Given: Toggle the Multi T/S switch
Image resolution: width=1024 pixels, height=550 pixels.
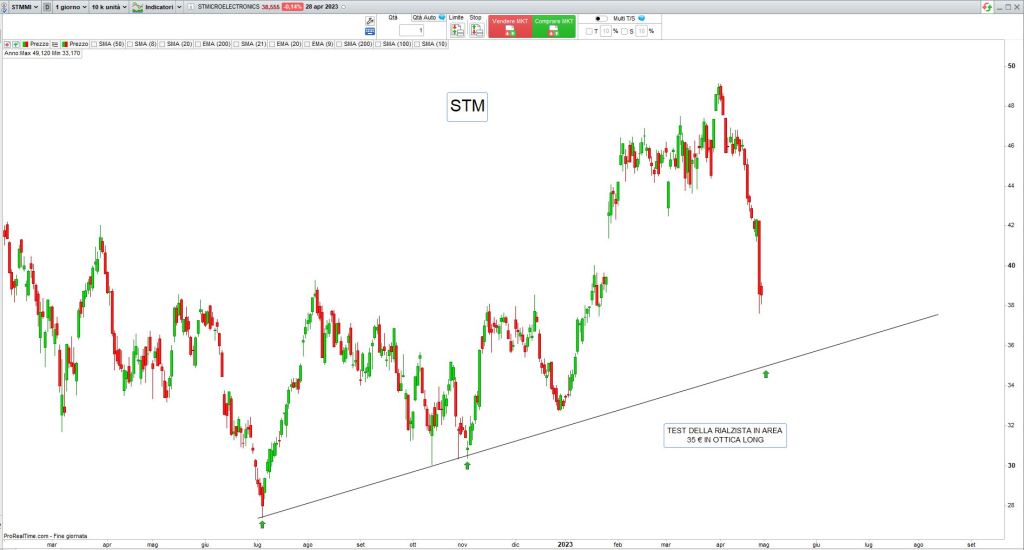Looking at the screenshot, I should (x=600, y=18).
